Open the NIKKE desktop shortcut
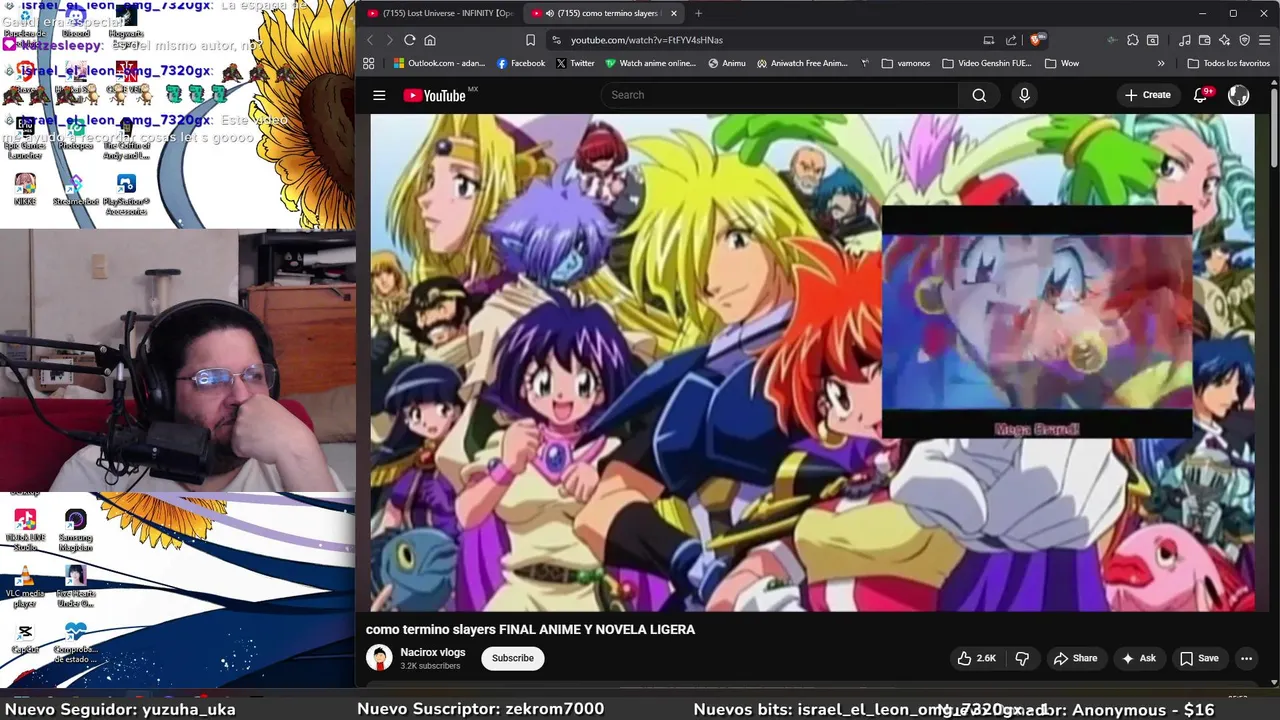1280x720 pixels. [25, 189]
